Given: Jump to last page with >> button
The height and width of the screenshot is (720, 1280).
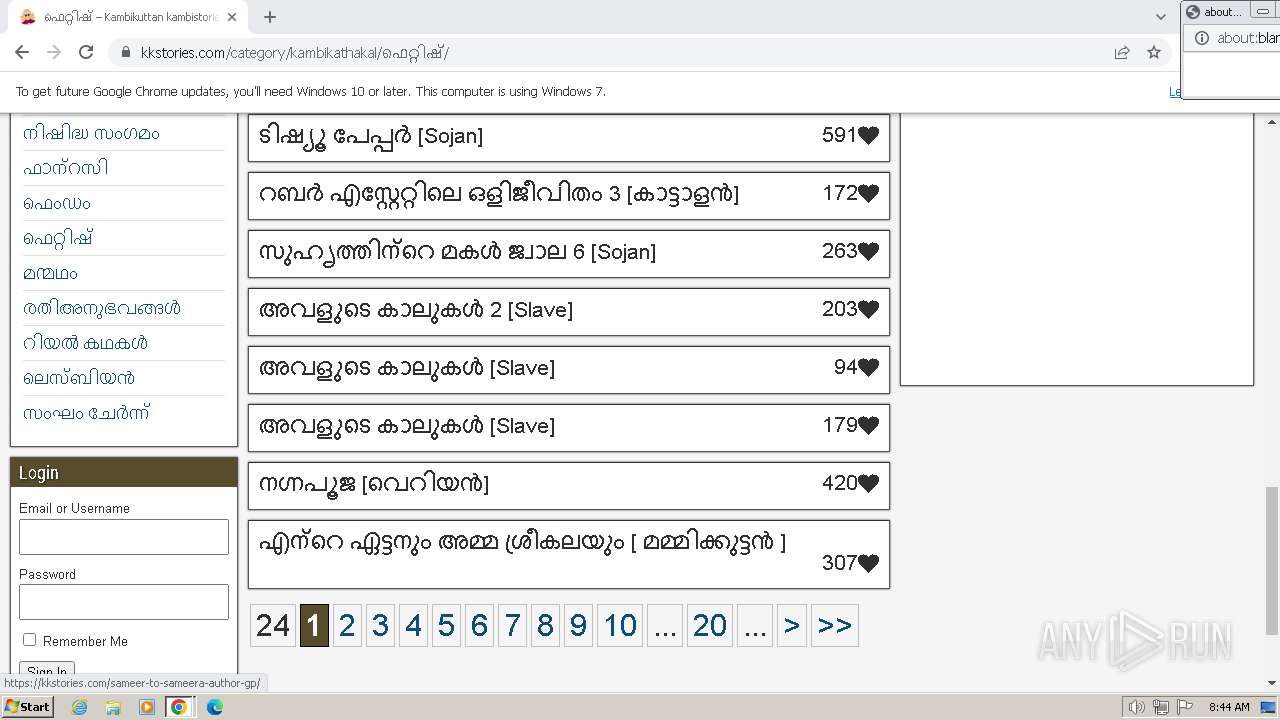Looking at the screenshot, I should tap(835, 626).
